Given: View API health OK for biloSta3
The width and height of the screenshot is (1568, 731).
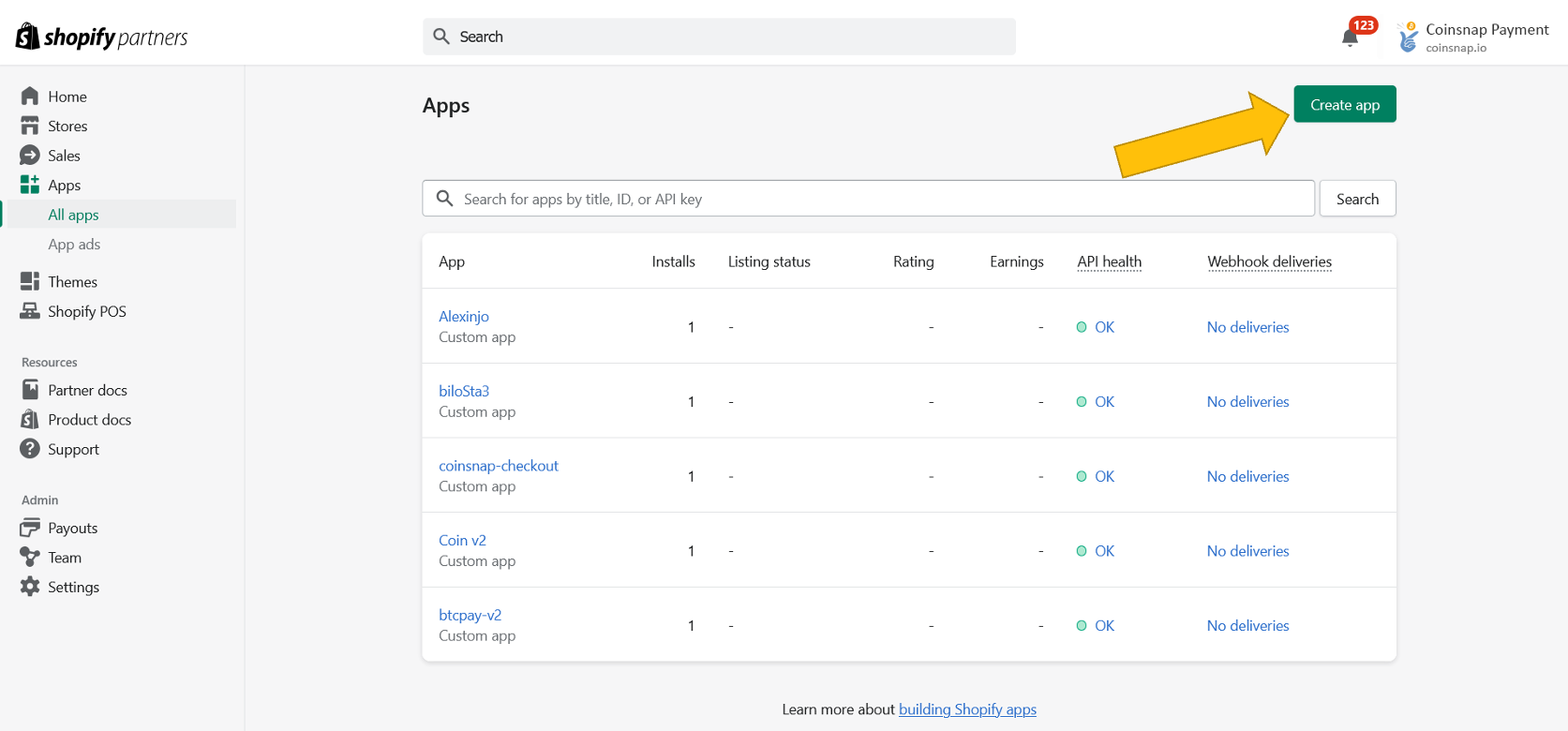Looking at the screenshot, I should point(1104,401).
